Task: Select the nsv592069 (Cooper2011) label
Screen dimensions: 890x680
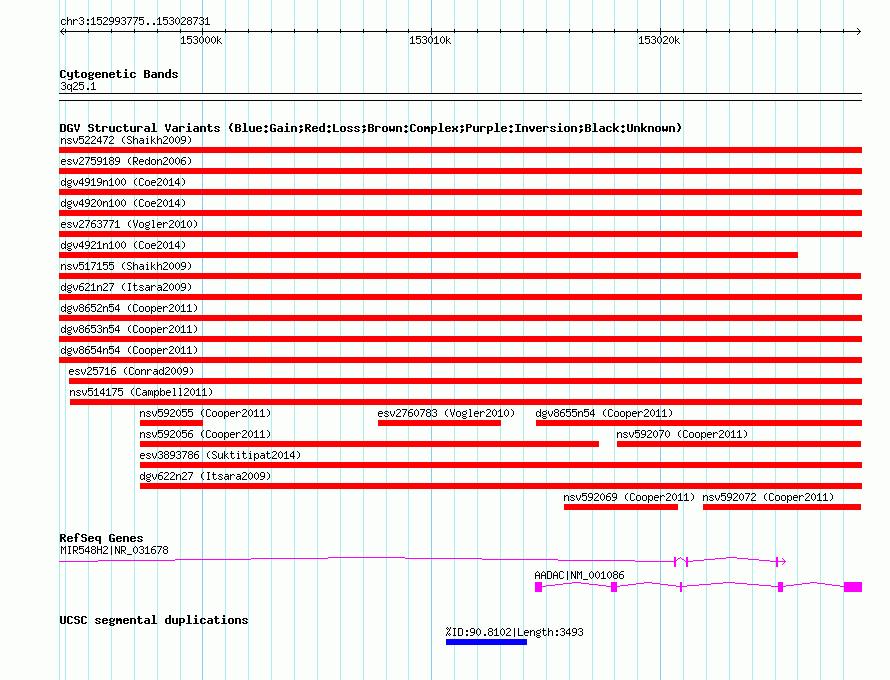Action: 629,497
